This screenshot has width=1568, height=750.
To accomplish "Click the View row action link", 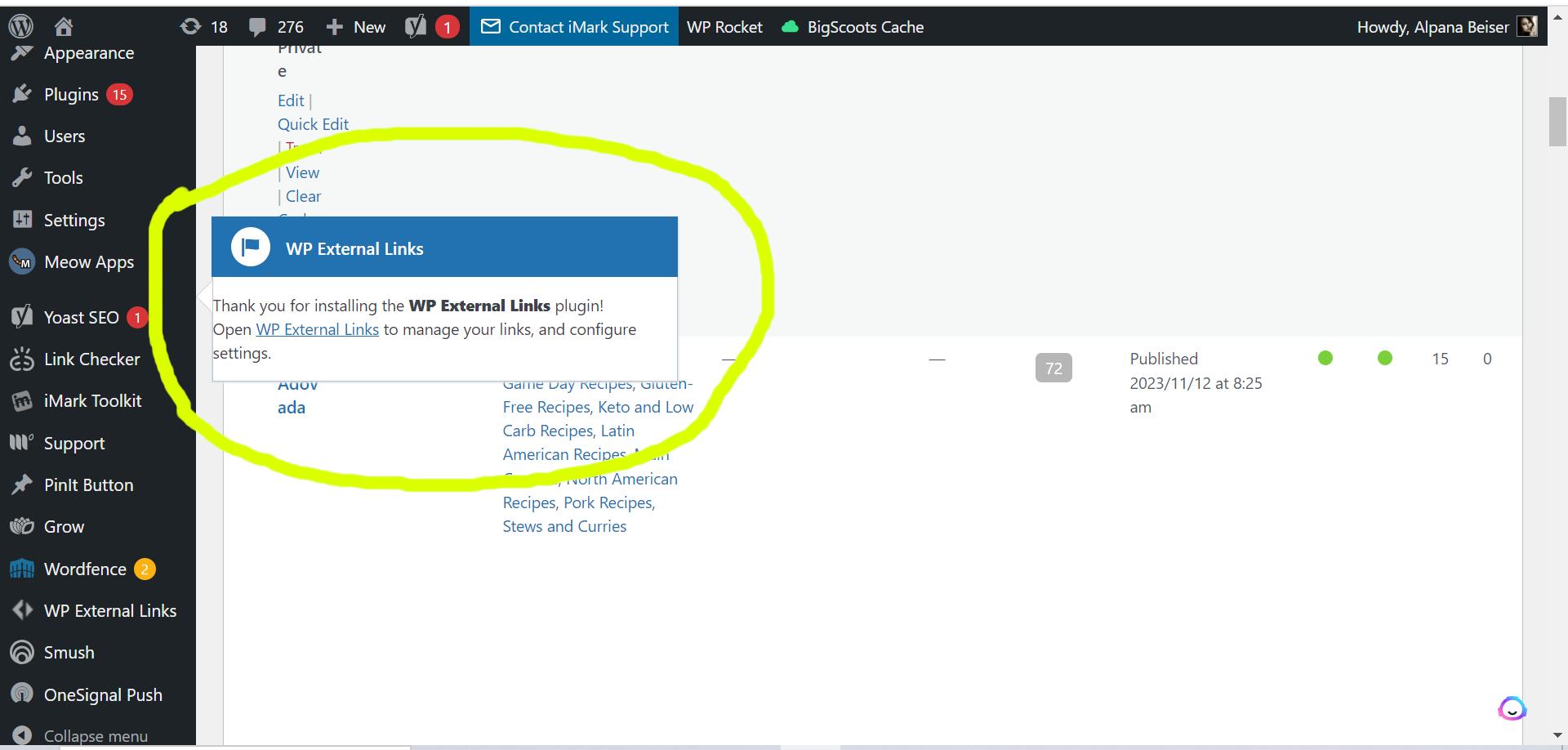I will [x=302, y=172].
